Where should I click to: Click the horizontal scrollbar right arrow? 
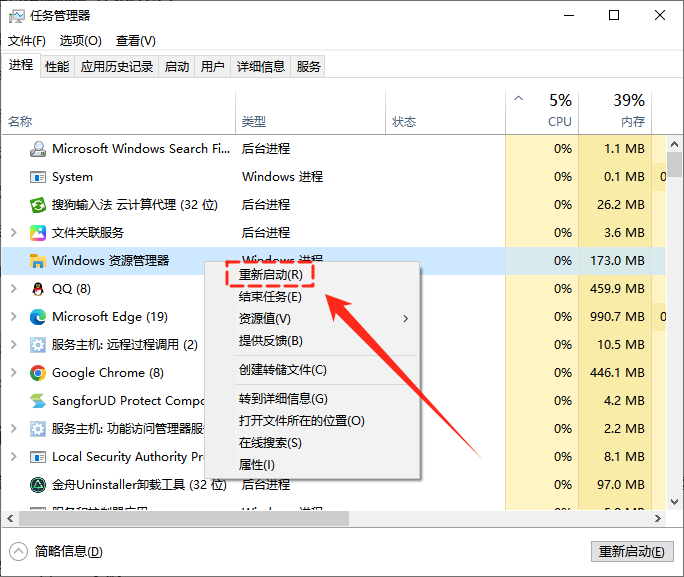(x=658, y=519)
